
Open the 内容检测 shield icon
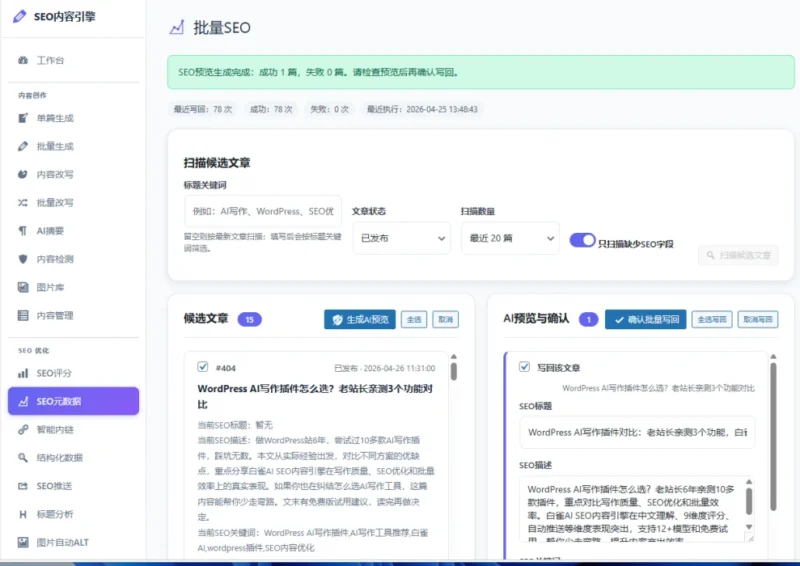click(23, 259)
